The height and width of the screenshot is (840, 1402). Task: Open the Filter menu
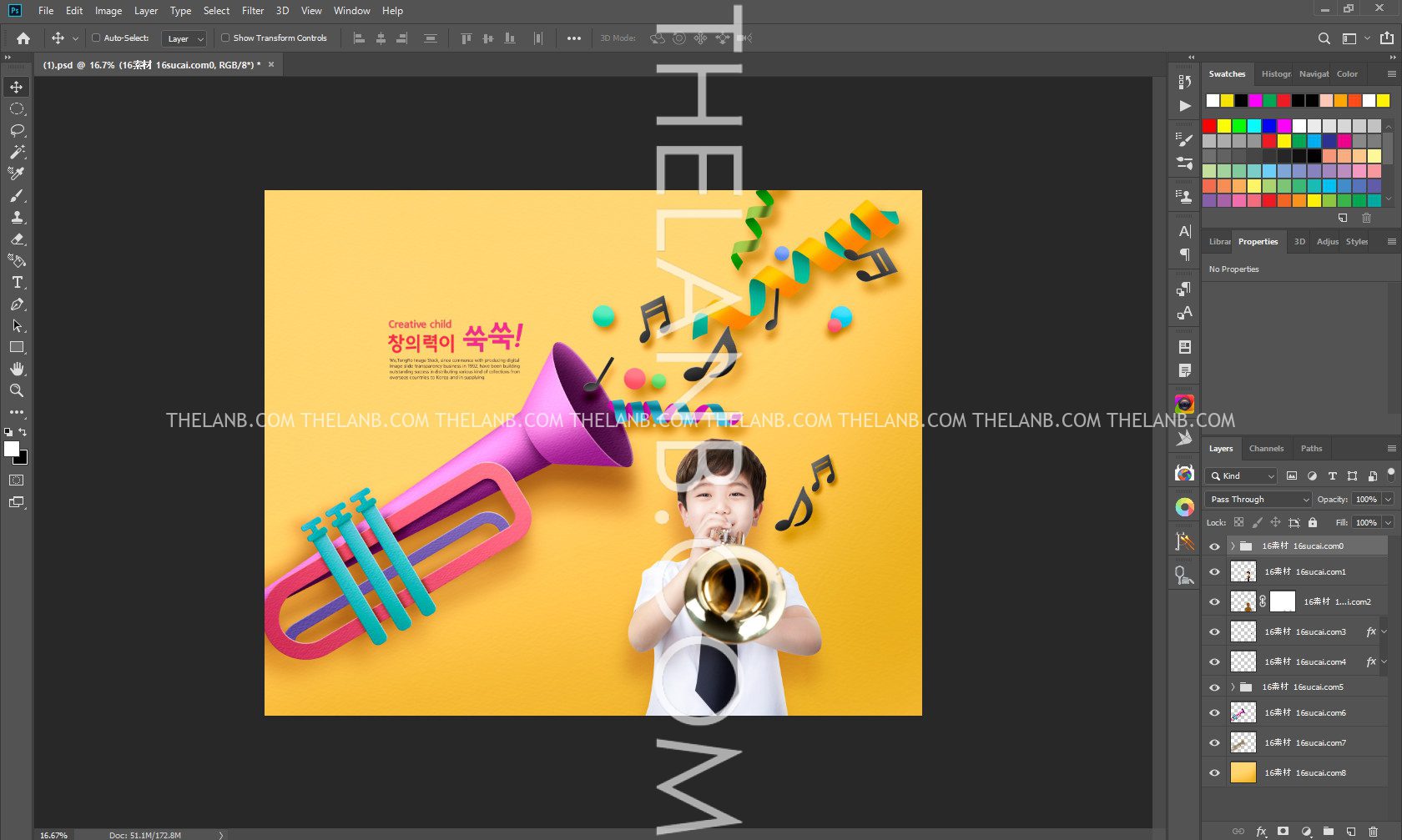(252, 11)
